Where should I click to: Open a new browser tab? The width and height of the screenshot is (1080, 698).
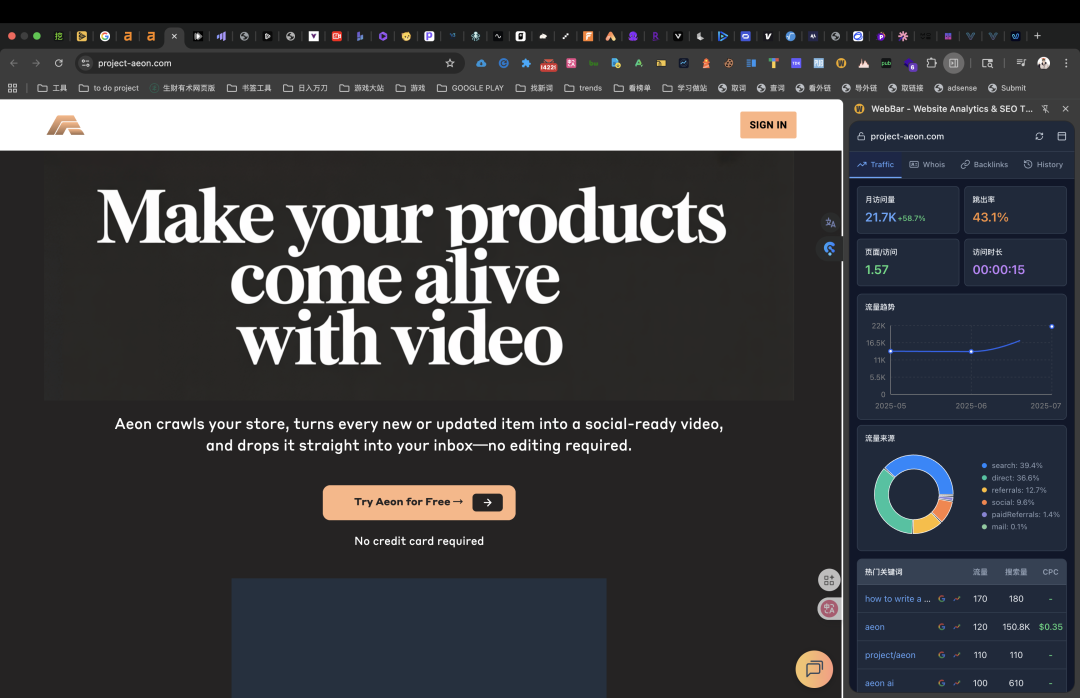point(1037,36)
